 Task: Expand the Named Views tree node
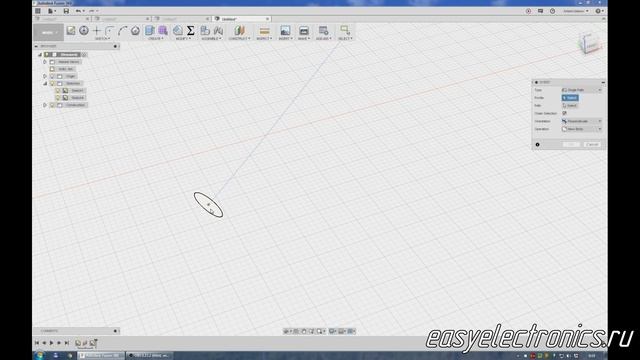(45, 62)
